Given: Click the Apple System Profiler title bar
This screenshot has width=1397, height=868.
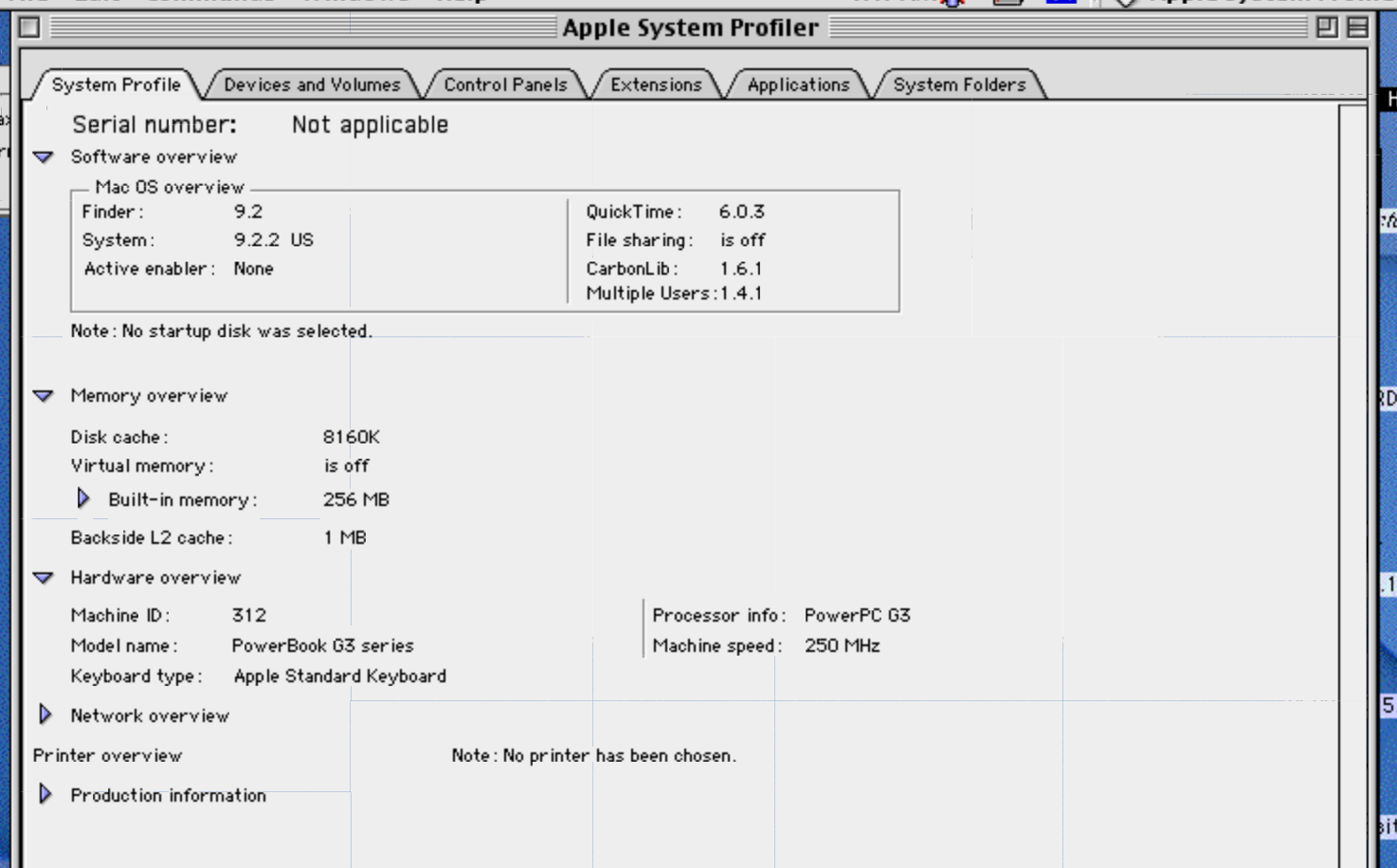Looking at the screenshot, I should (691, 27).
